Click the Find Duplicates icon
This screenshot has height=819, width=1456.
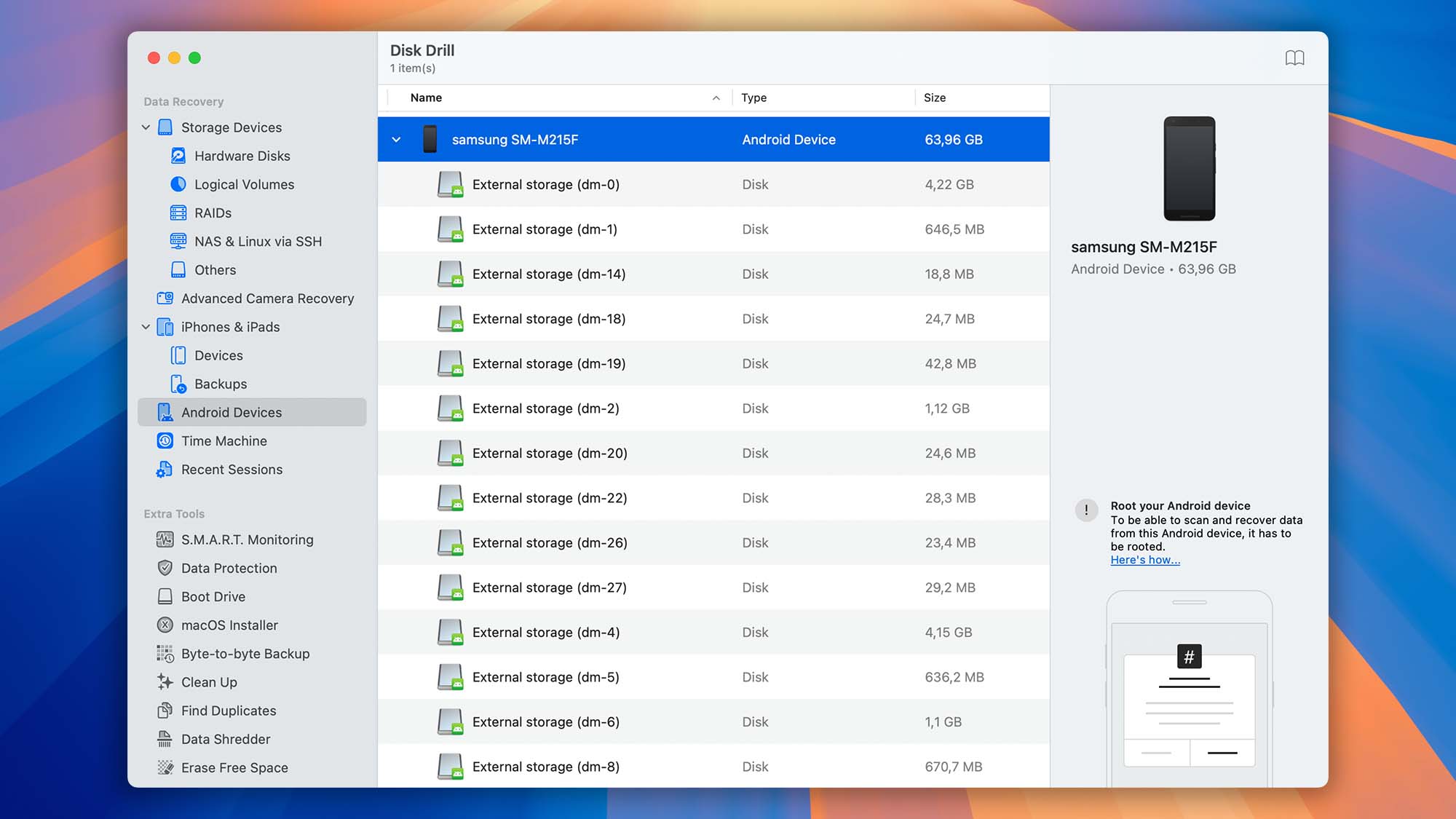165,710
